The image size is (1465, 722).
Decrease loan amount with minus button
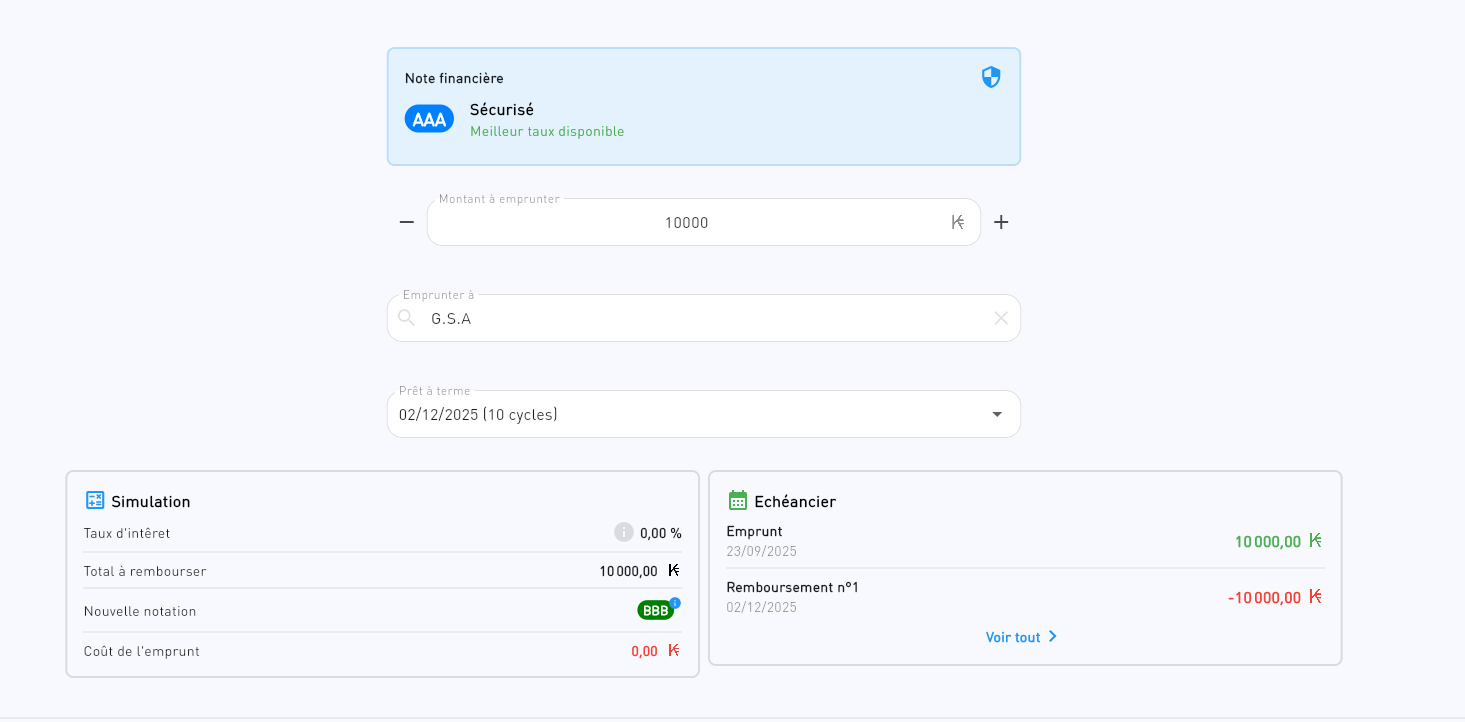(406, 222)
